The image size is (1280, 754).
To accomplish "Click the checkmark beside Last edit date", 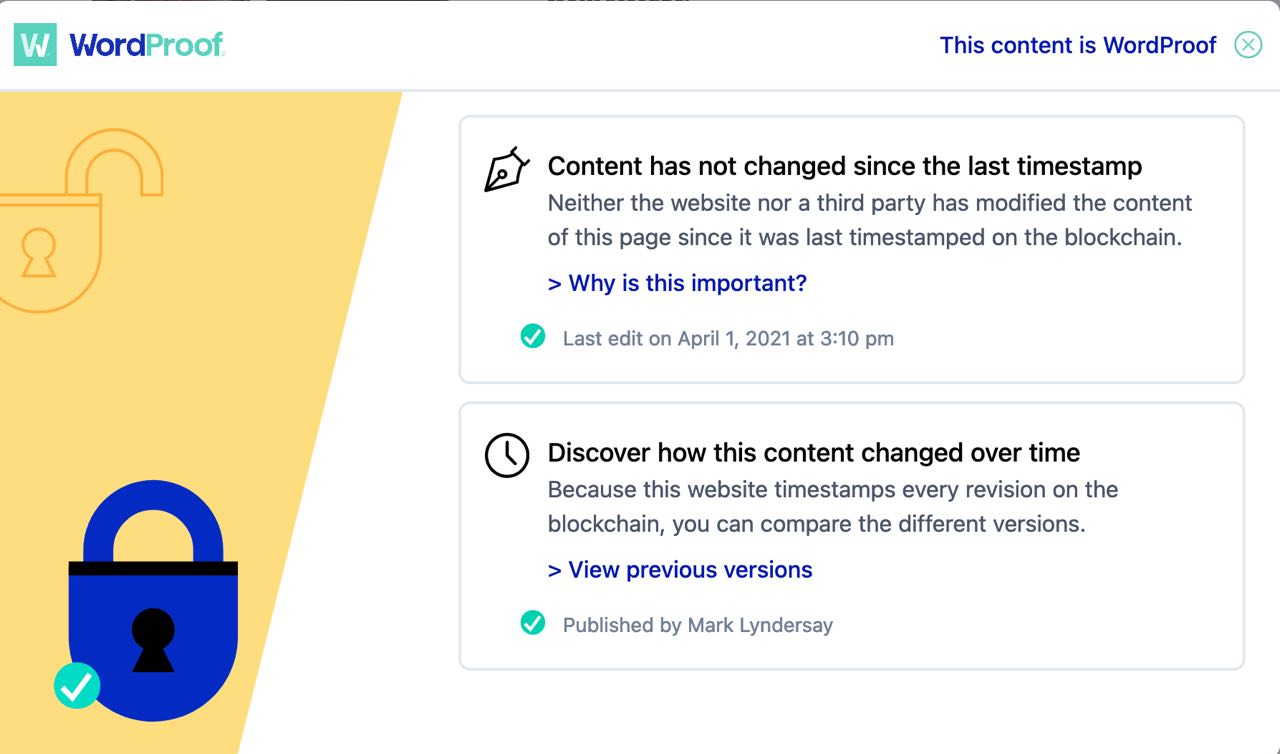I will point(533,337).
